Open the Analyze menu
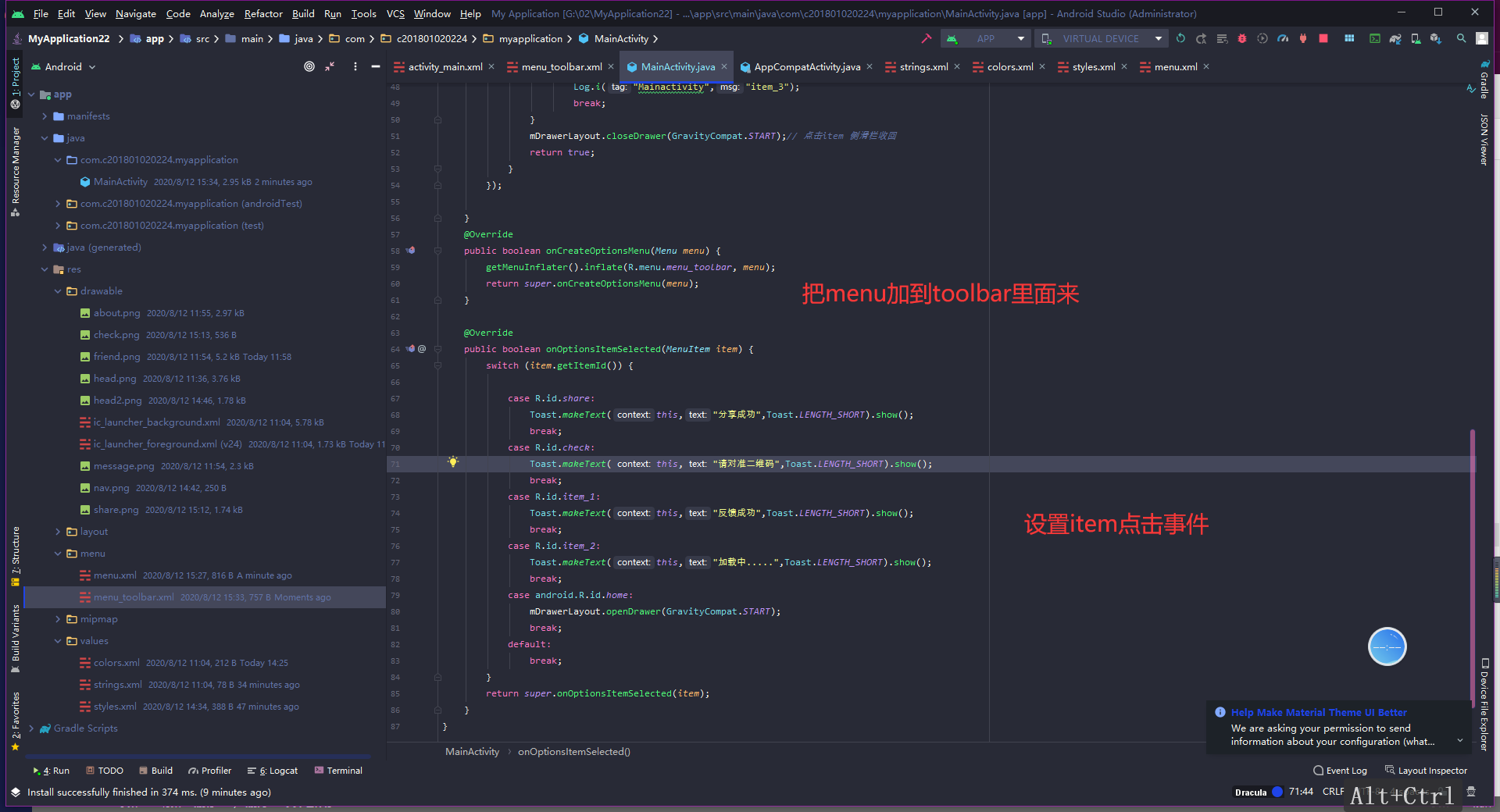 click(x=216, y=13)
